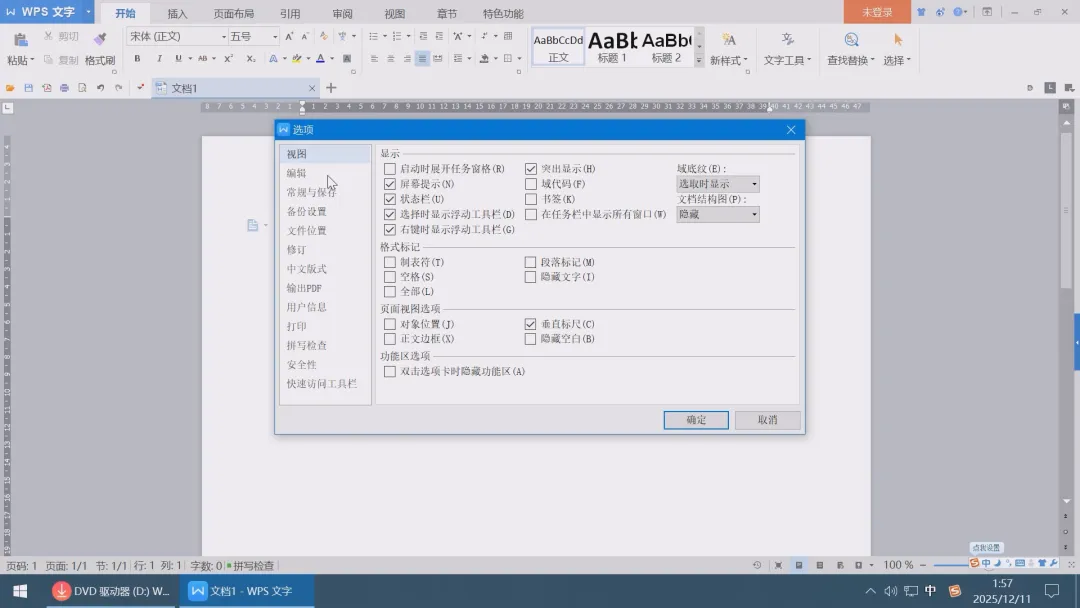Click 取消 to dismiss options

tap(767, 420)
